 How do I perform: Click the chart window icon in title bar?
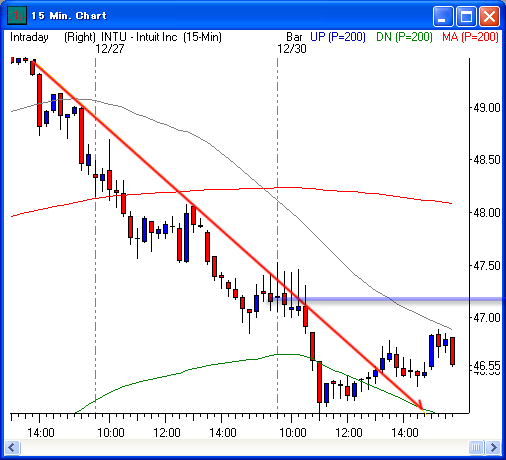click(17, 15)
